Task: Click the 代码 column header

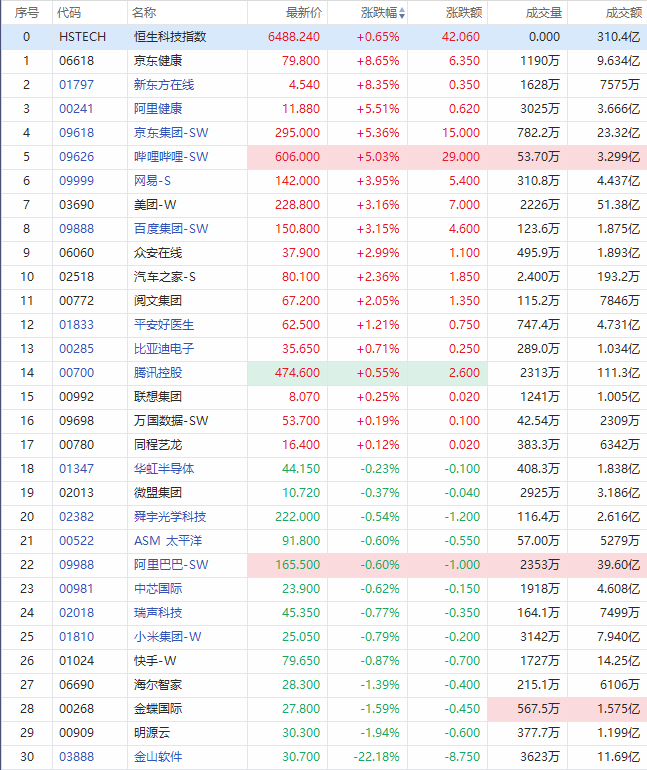Action: [69, 13]
